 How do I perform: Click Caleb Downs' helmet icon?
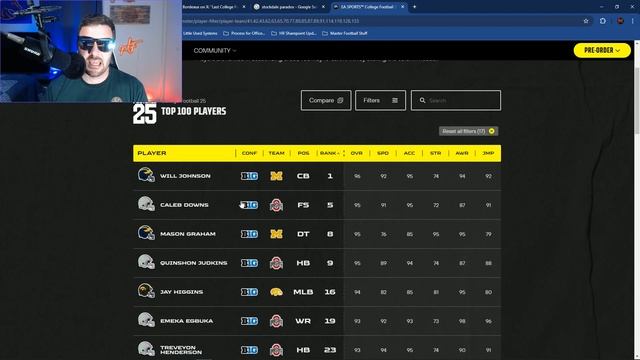(x=146, y=204)
